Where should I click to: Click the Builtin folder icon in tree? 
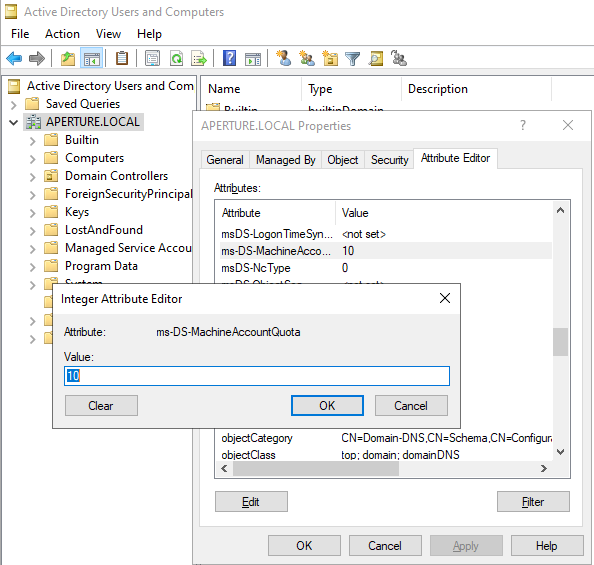tap(51, 140)
